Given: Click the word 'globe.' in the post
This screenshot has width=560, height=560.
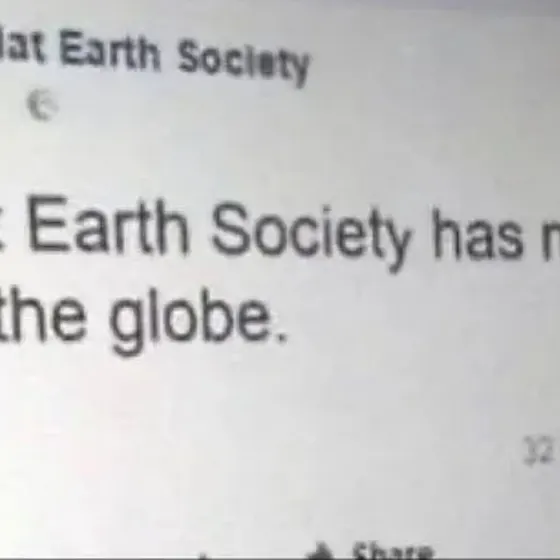Looking at the screenshot, I should (198, 321).
